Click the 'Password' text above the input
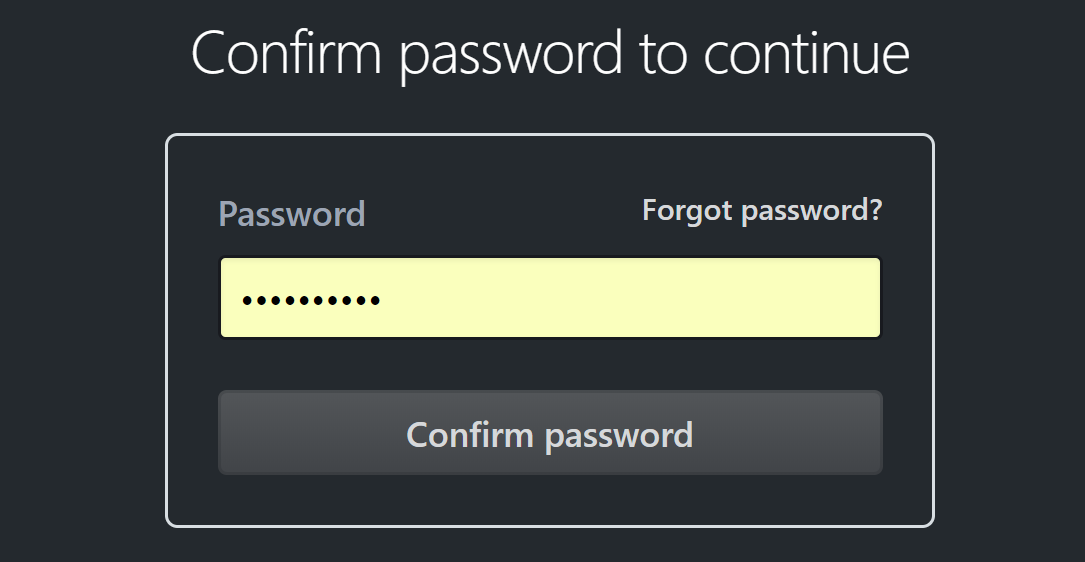The height and width of the screenshot is (562, 1085). (292, 214)
